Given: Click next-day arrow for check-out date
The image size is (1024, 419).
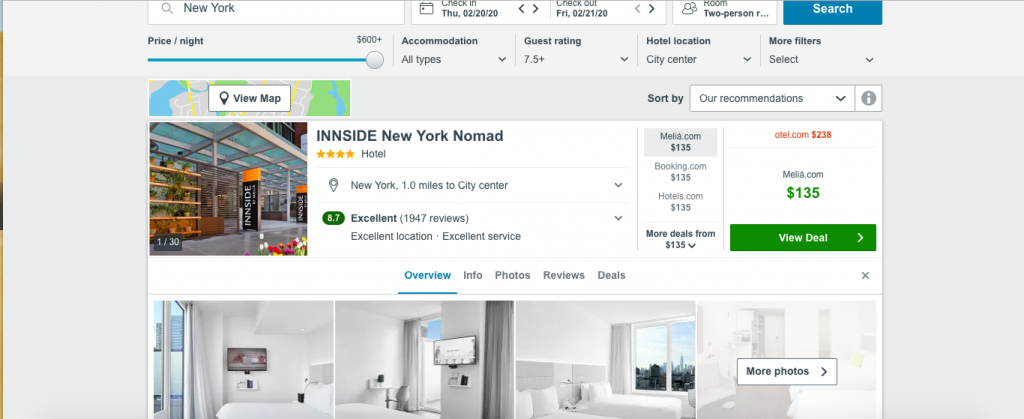Looking at the screenshot, I should tap(652, 9).
